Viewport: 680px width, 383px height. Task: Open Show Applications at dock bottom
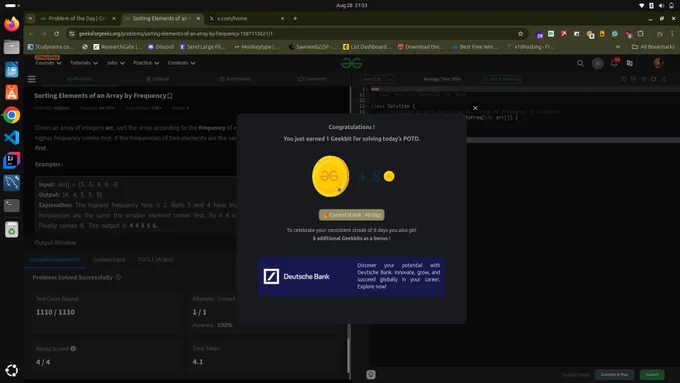(x=12, y=370)
